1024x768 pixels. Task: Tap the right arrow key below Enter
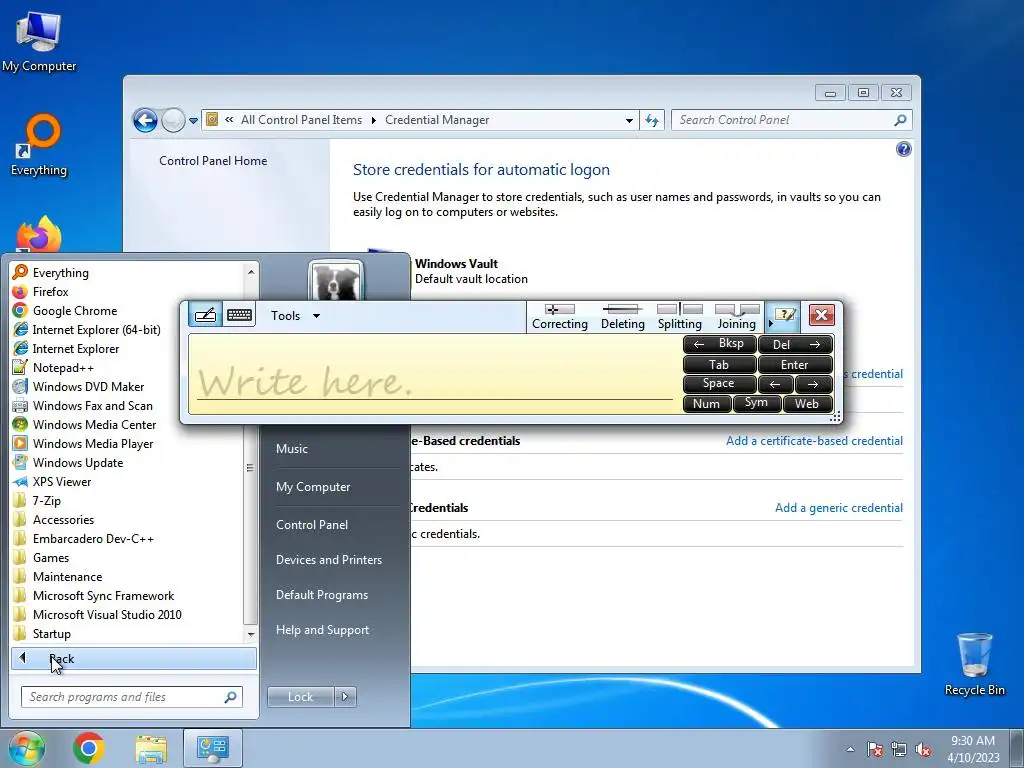[x=814, y=384]
